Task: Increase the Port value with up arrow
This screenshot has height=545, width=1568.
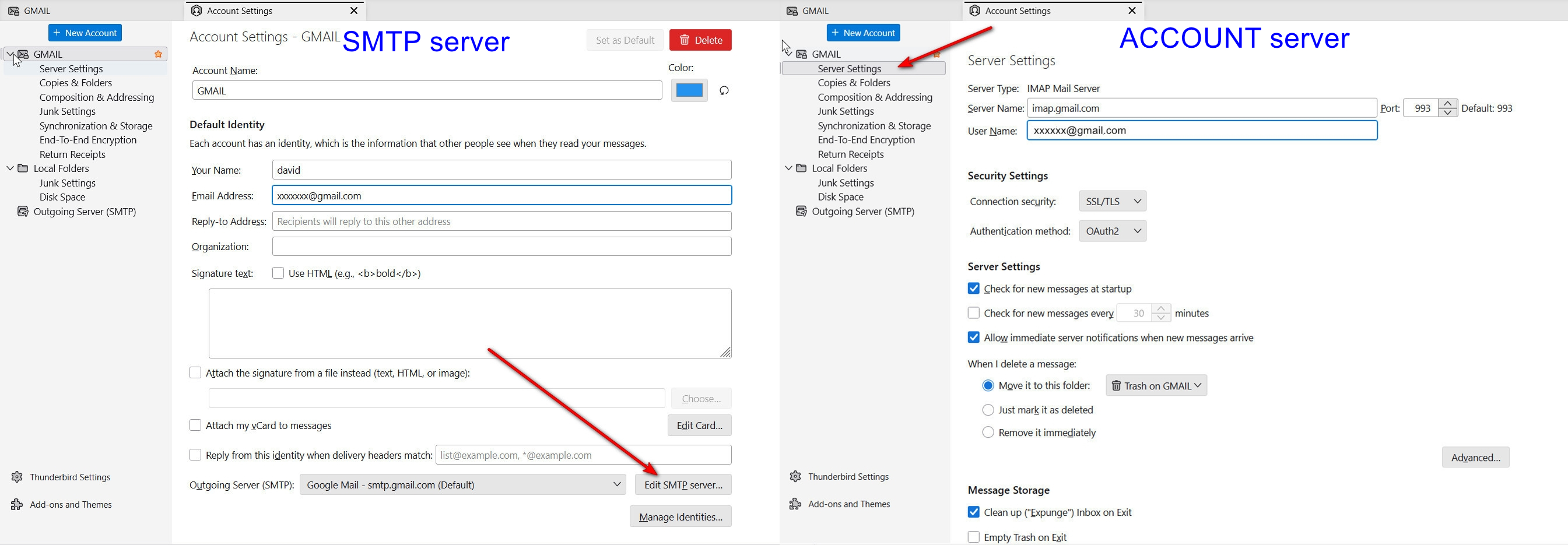Action: coord(1447,103)
